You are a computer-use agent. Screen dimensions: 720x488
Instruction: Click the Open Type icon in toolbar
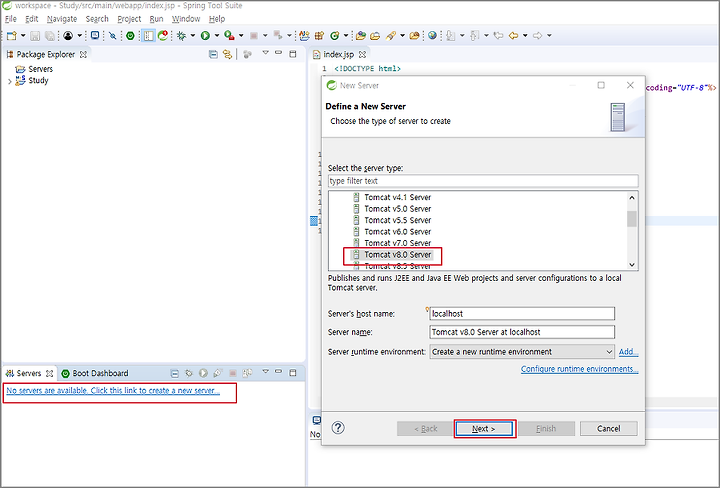click(360, 35)
